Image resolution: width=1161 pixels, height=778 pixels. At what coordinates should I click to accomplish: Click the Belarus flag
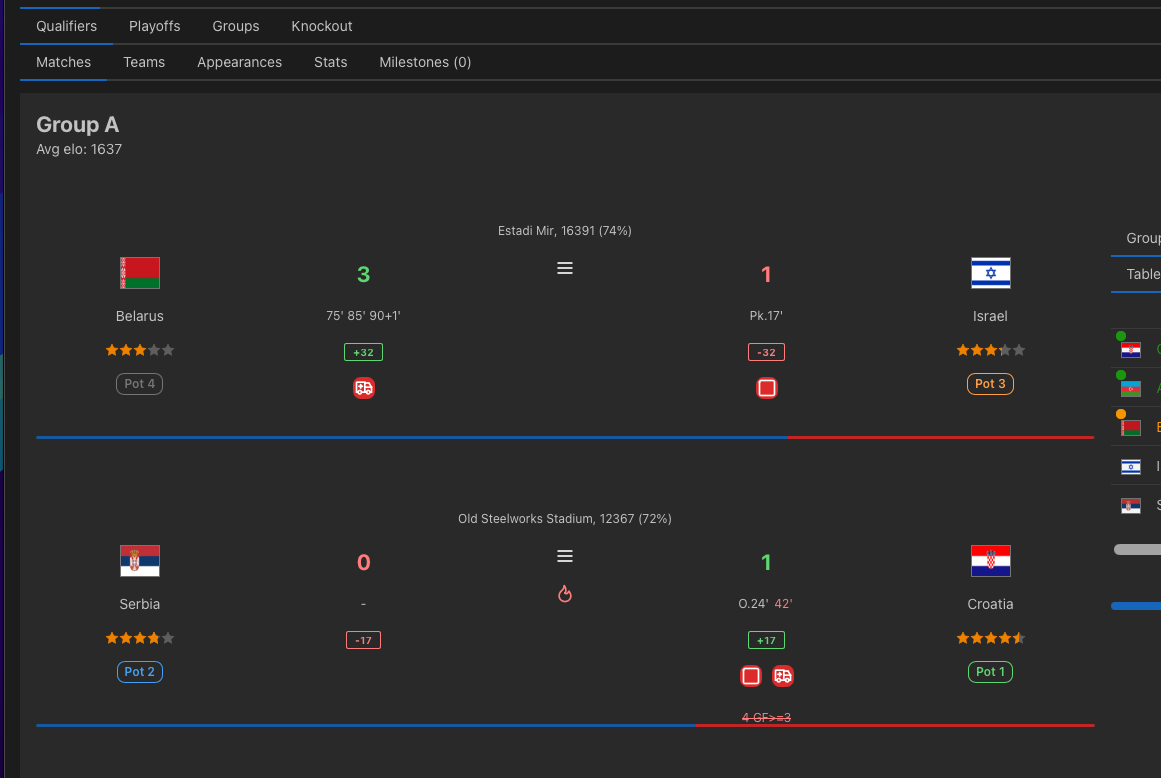coord(140,273)
